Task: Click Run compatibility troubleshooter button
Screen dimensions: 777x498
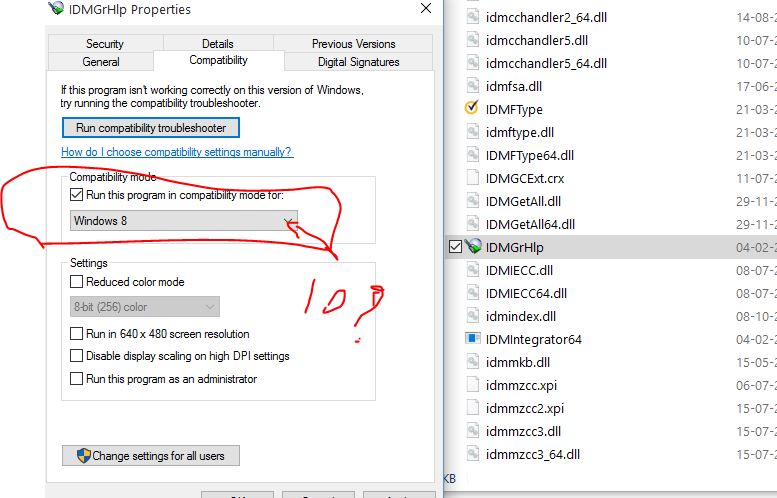Action: 151,127
